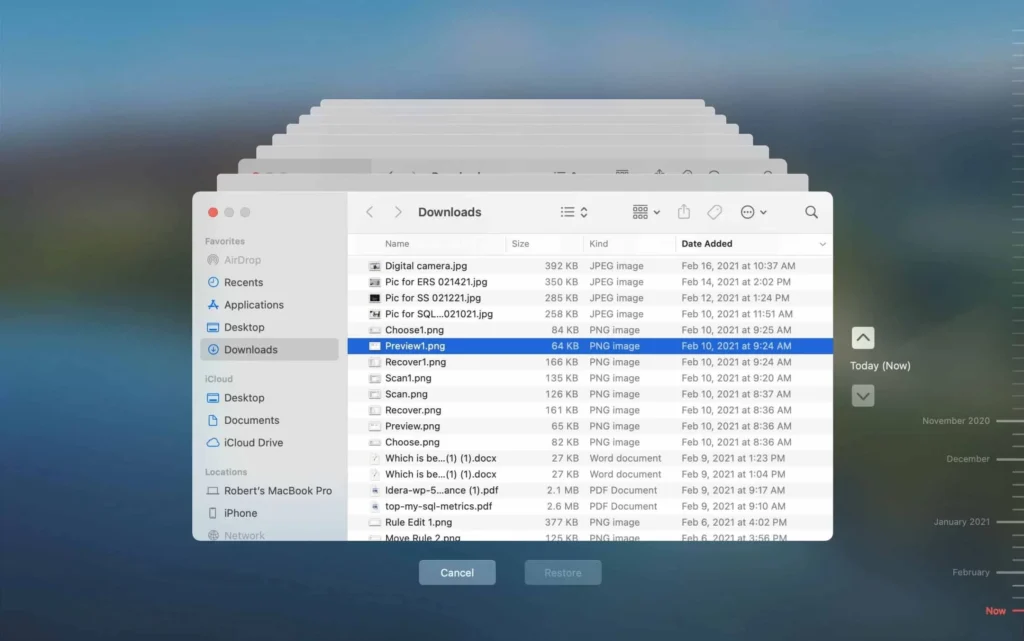Open Applications in the sidebar
The width and height of the screenshot is (1024, 641).
(269, 305)
